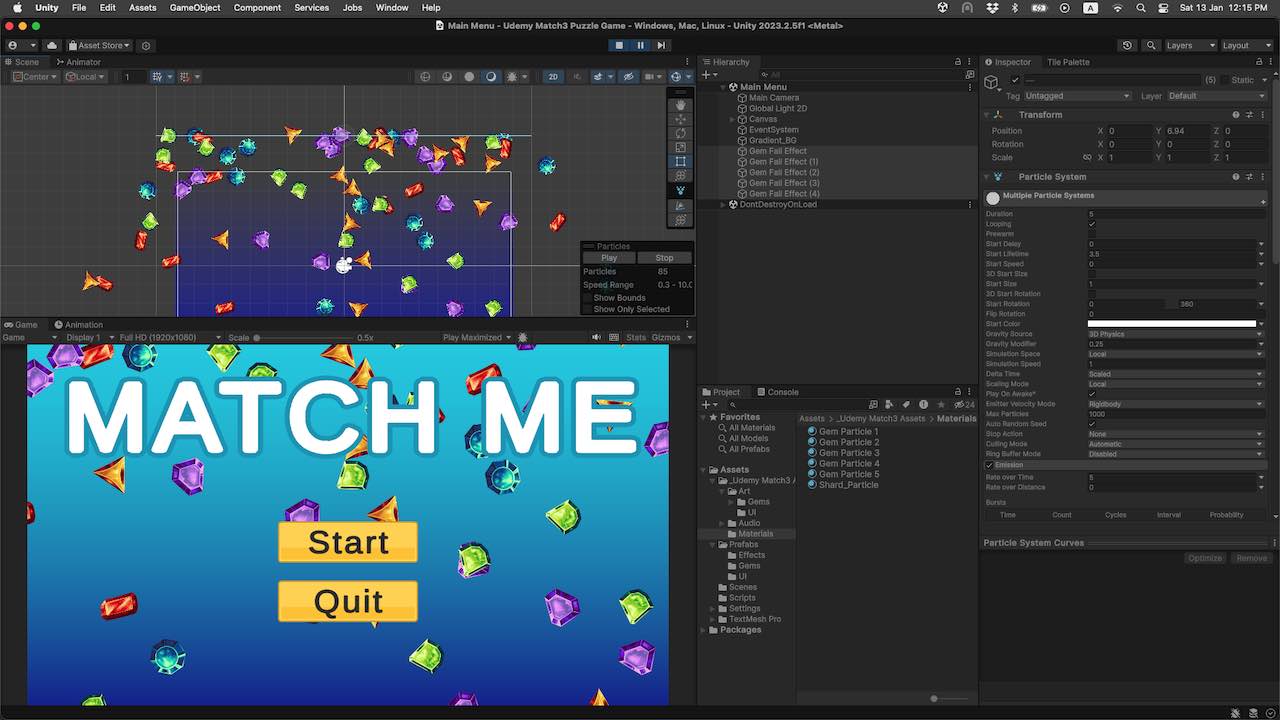Open the Center pivot mode dropdown

36,77
